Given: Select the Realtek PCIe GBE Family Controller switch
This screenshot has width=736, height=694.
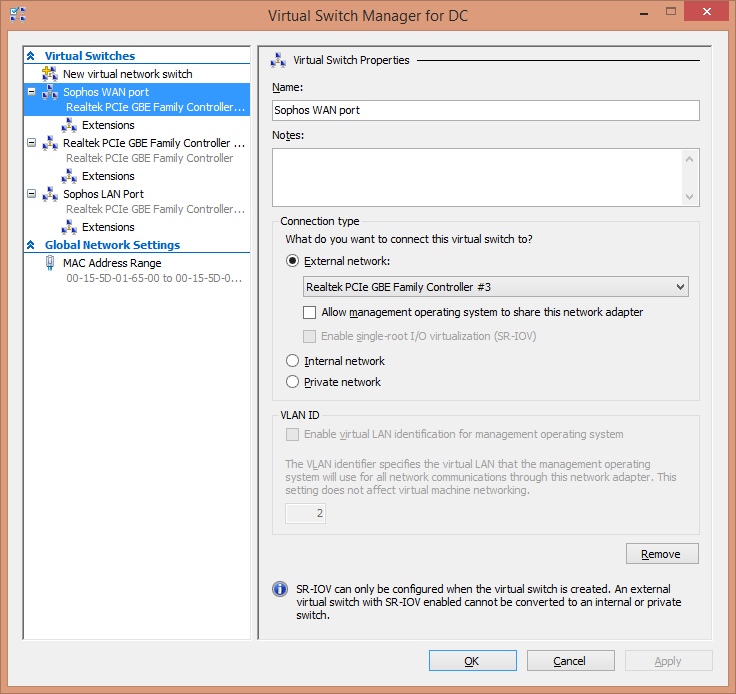Looking at the screenshot, I should coord(154,143).
